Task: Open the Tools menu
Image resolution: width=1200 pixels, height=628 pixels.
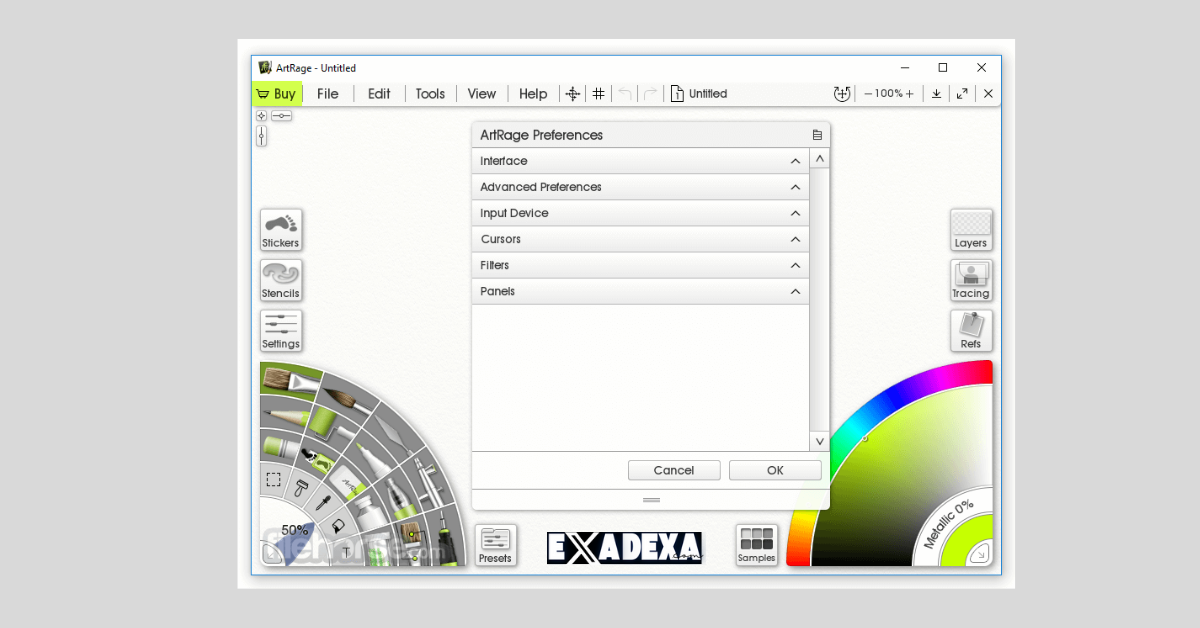Action: click(x=430, y=93)
